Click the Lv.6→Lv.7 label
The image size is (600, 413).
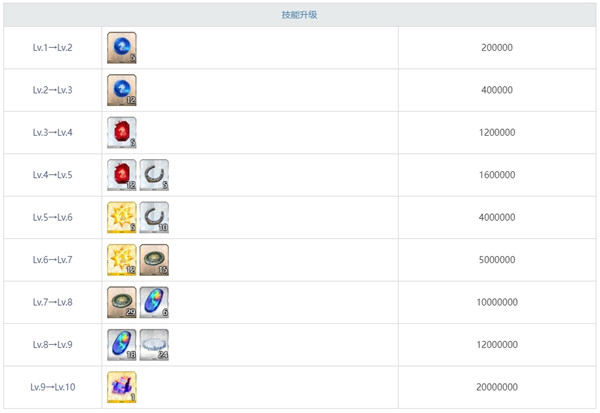pos(52,260)
